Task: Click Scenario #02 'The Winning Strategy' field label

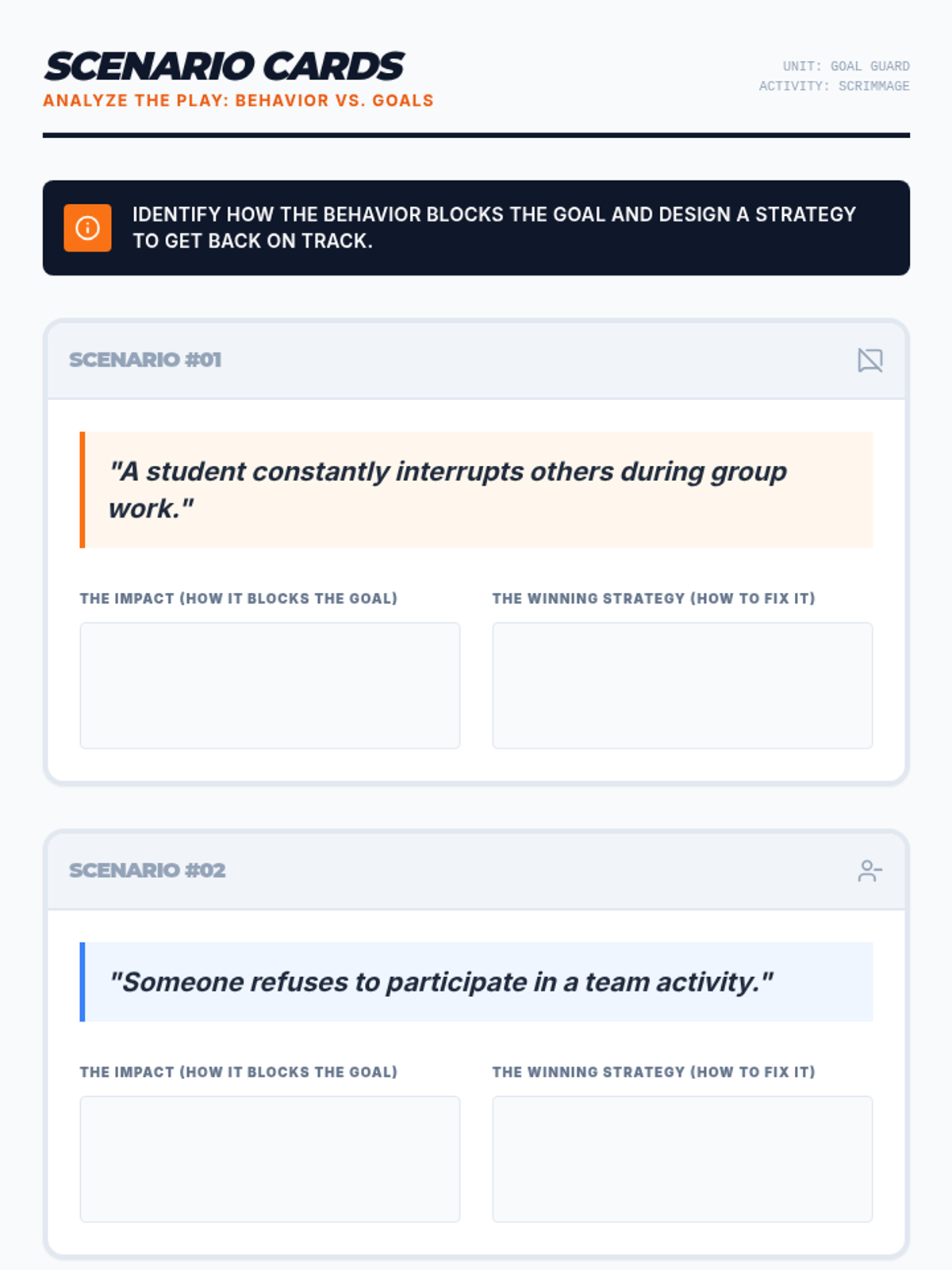Action: [654, 1072]
